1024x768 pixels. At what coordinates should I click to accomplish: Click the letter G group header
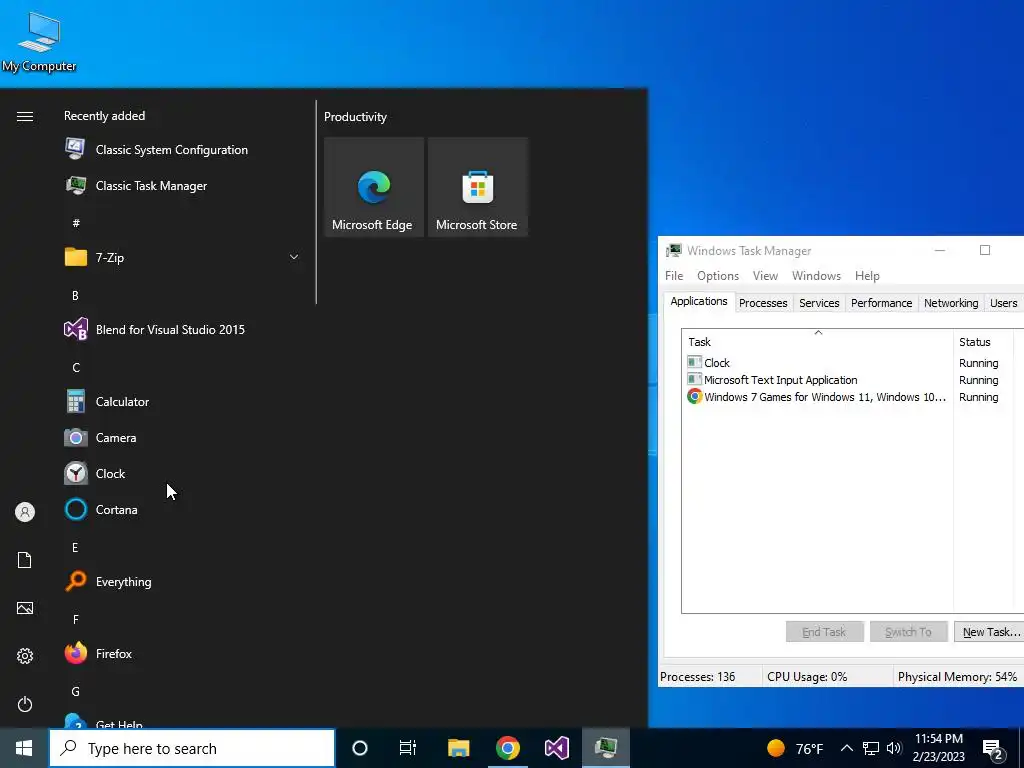pos(76,692)
